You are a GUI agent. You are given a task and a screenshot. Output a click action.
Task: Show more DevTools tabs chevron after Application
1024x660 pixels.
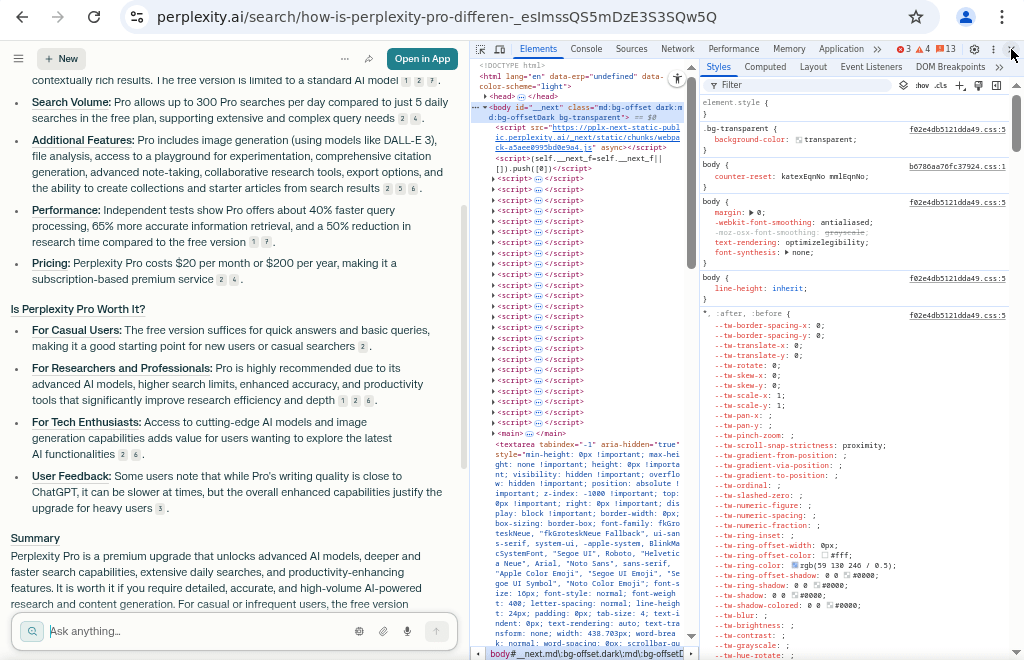pyautogui.click(x=877, y=49)
